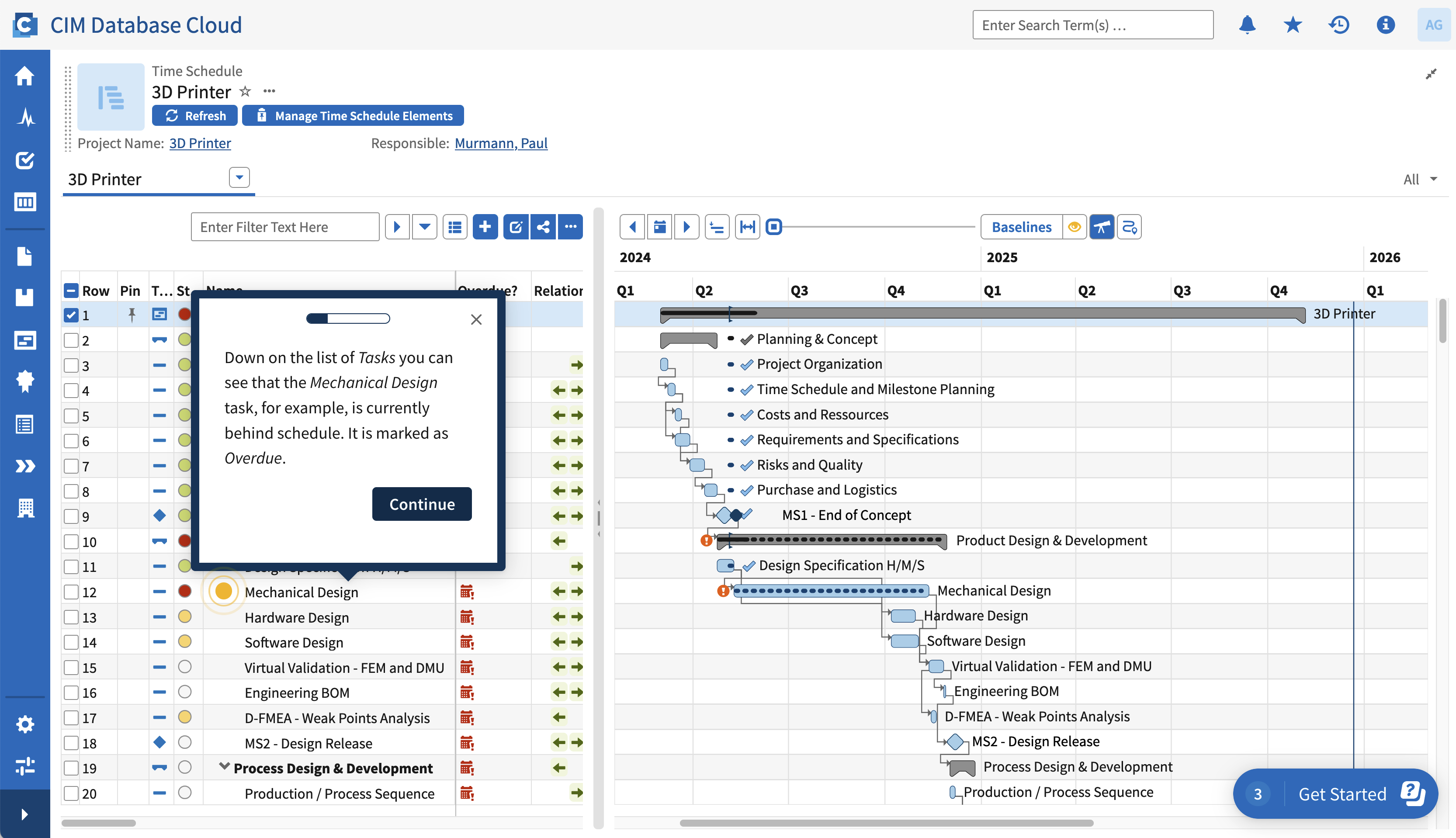
Task: Click the Enter Filter Text Here field
Action: pos(285,227)
